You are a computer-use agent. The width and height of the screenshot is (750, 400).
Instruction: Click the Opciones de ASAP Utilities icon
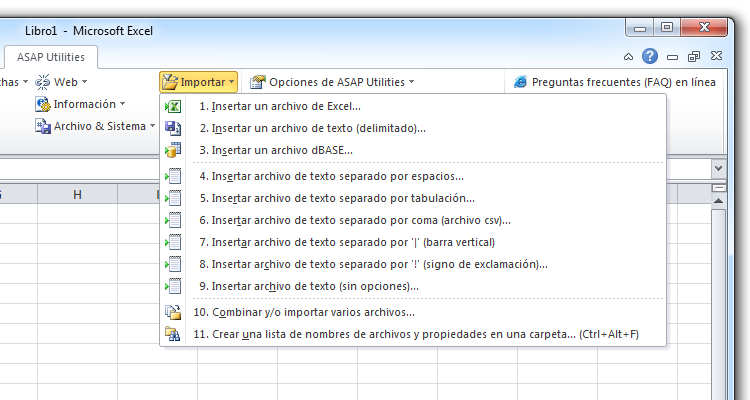(x=257, y=82)
